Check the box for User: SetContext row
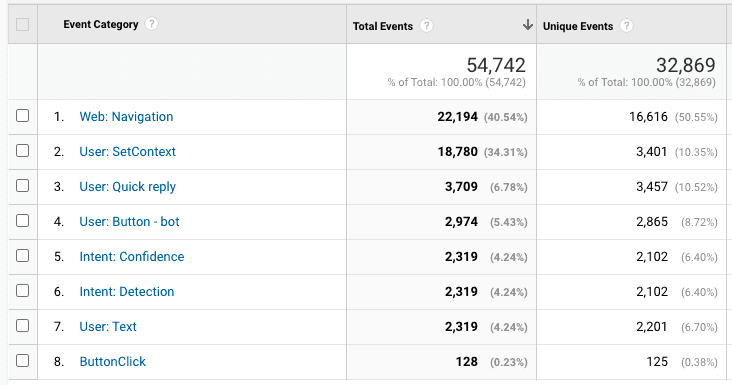This screenshot has height=385, width=732. [x=22, y=150]
